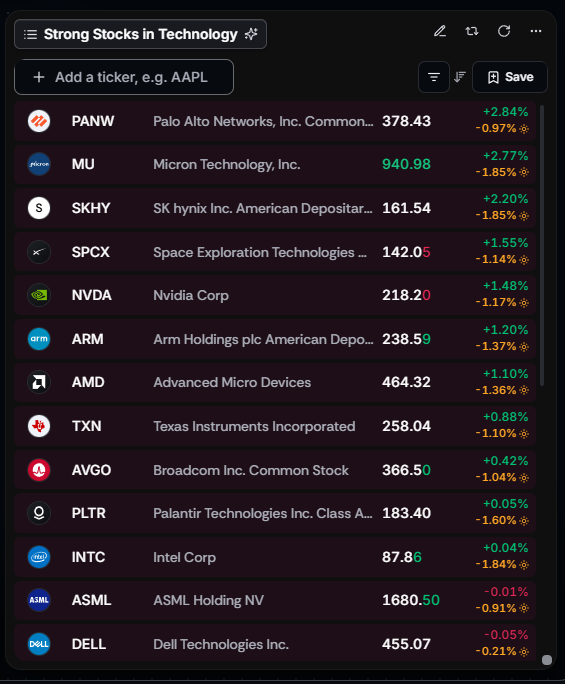Screen dimensions: 565x684
Task: Open the three-dot more options menu
Action: click(536, 31)
